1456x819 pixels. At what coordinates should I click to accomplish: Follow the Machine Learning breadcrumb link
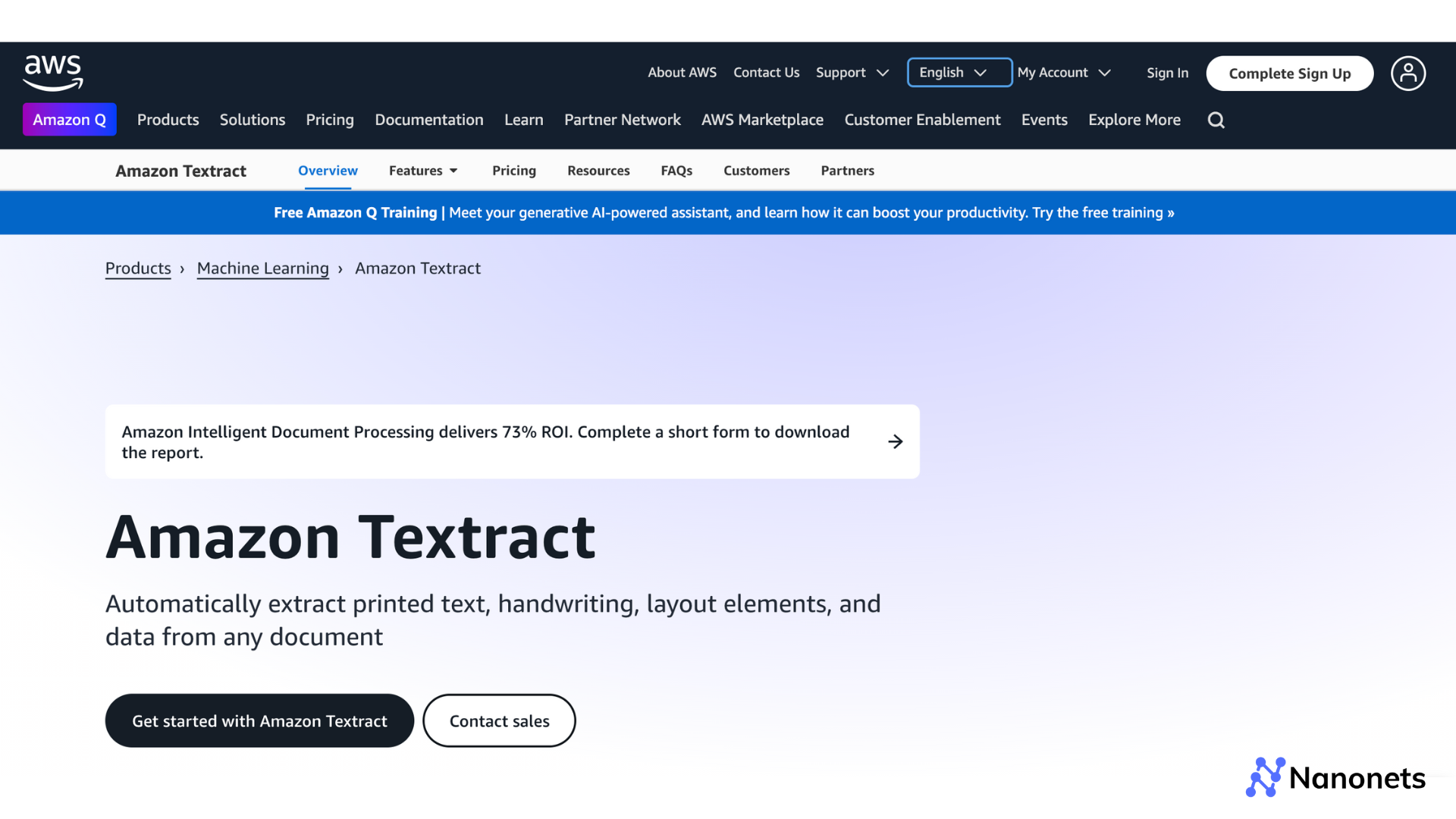(262, 268)
